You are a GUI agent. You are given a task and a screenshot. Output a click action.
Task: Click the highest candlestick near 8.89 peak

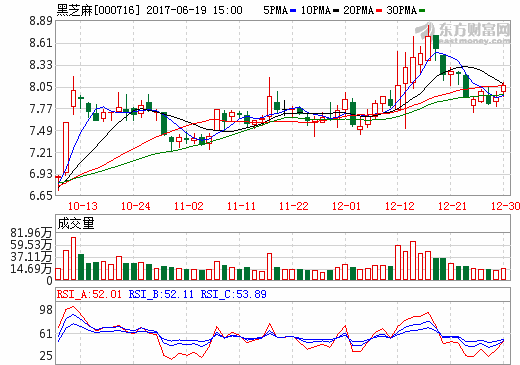pos(428,43)
